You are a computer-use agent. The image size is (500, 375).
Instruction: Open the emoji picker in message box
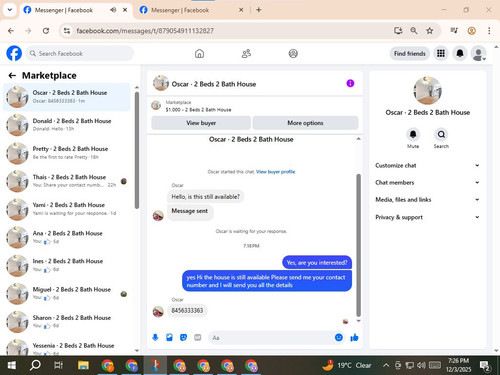339,338
